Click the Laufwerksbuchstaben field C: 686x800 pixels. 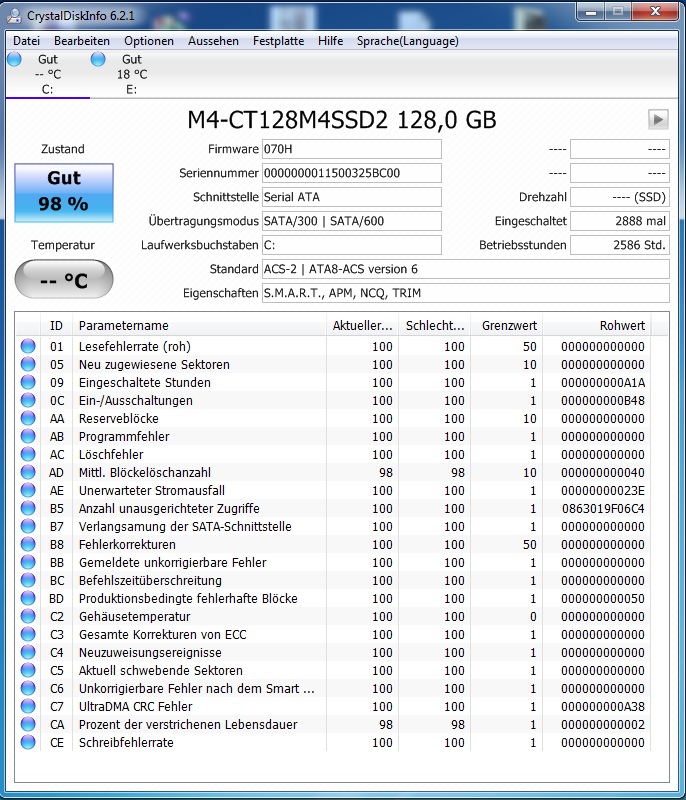click(351, 245)
